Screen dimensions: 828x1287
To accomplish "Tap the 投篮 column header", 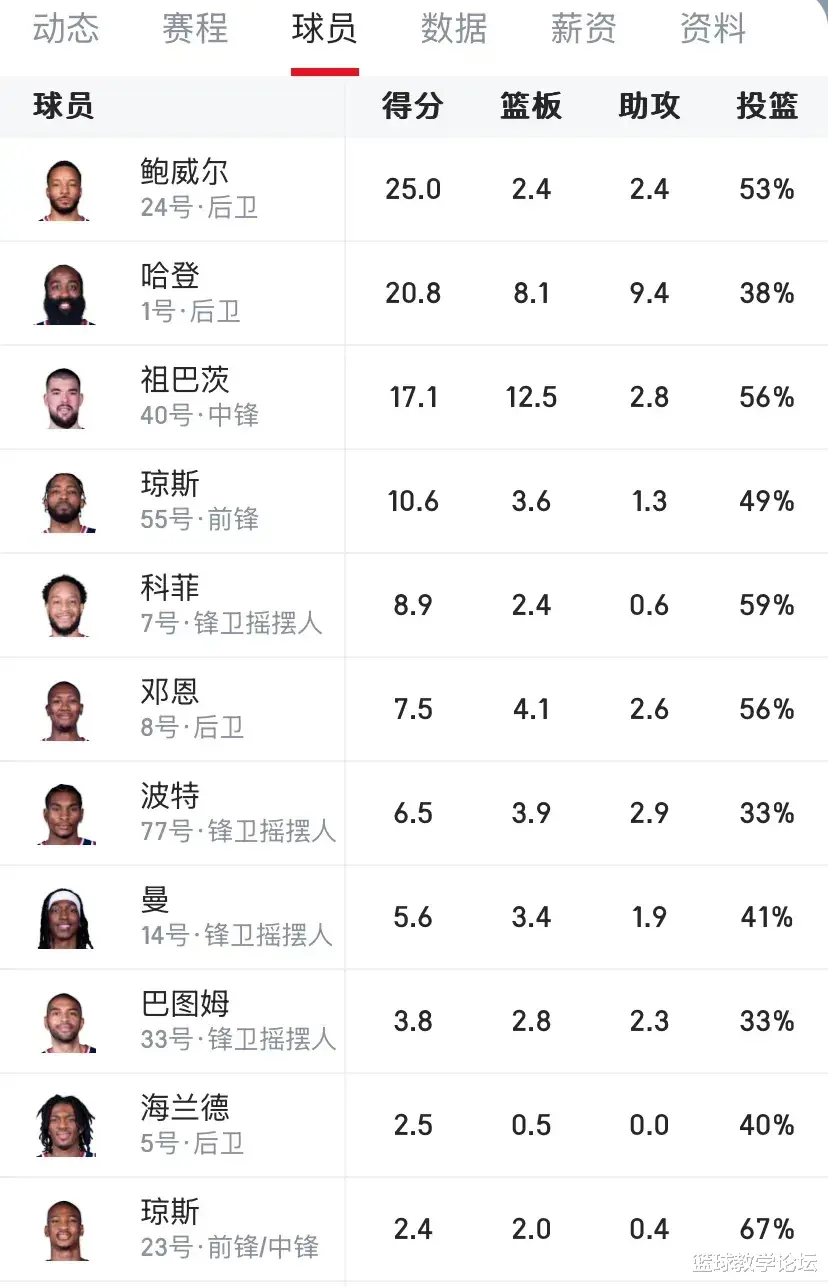I will (x=767, y=106).
